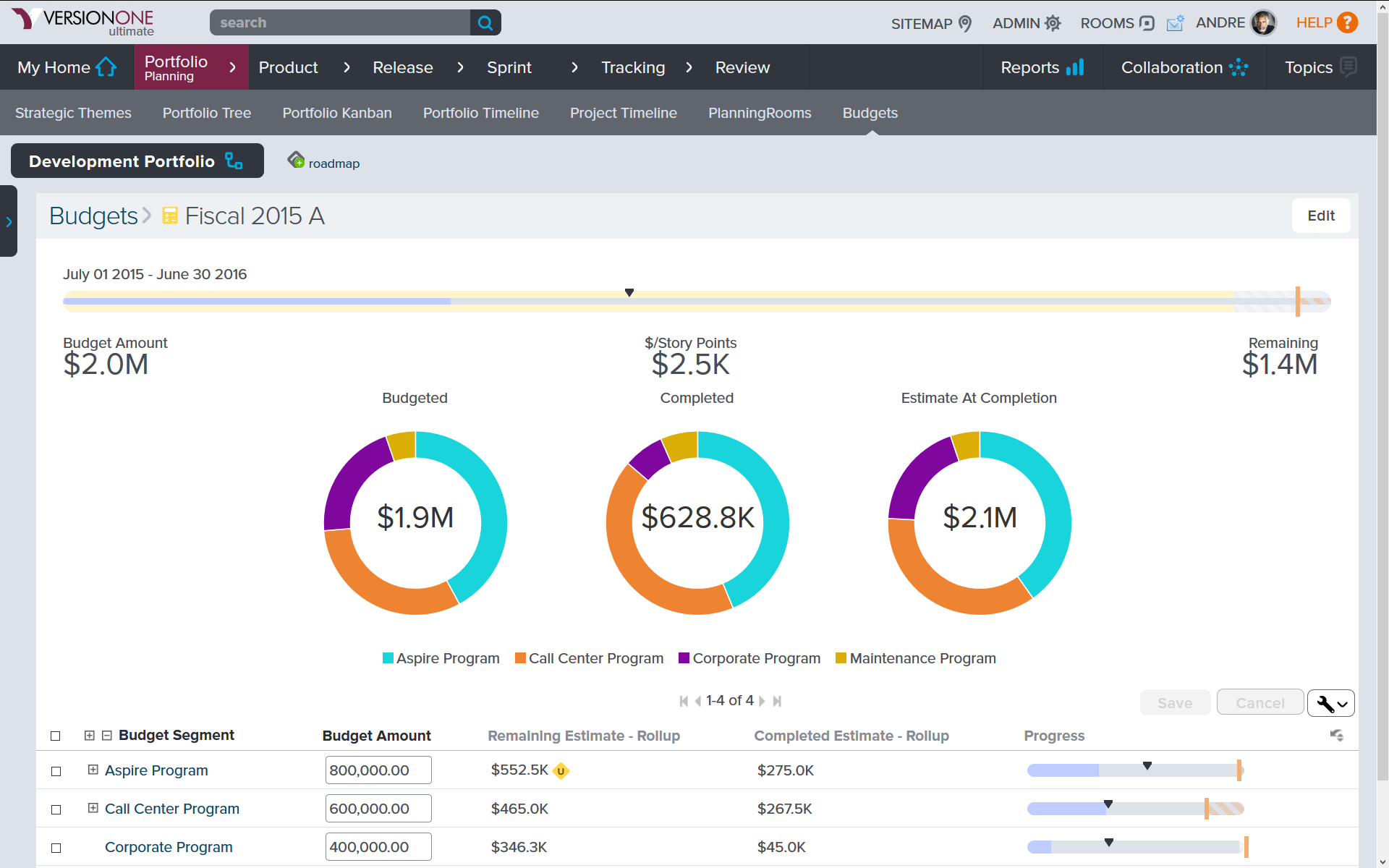Click the Reports bar chart icon
The image size is (1389, 868).
1075,67
